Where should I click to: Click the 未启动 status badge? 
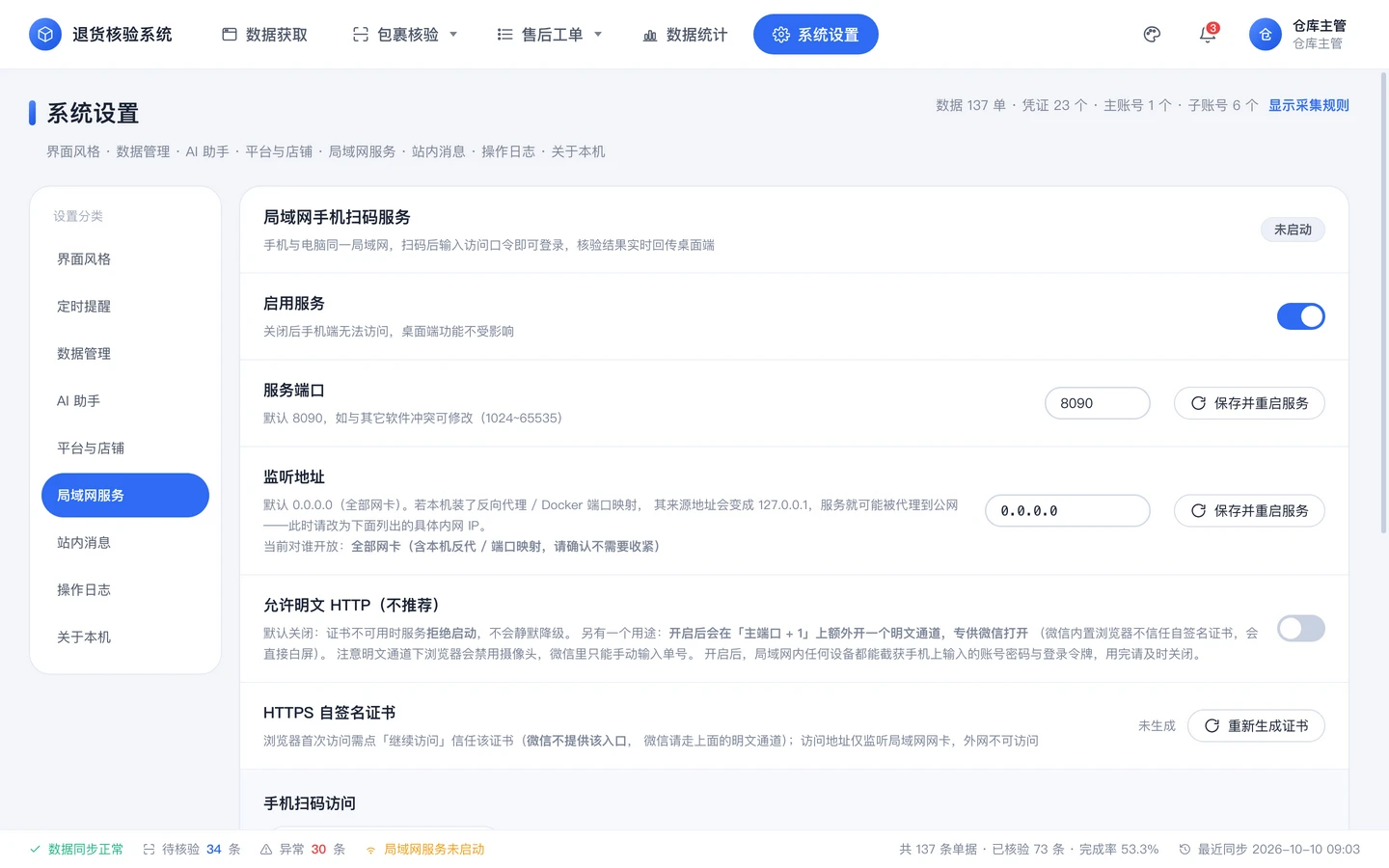(x=1293, y=230)
